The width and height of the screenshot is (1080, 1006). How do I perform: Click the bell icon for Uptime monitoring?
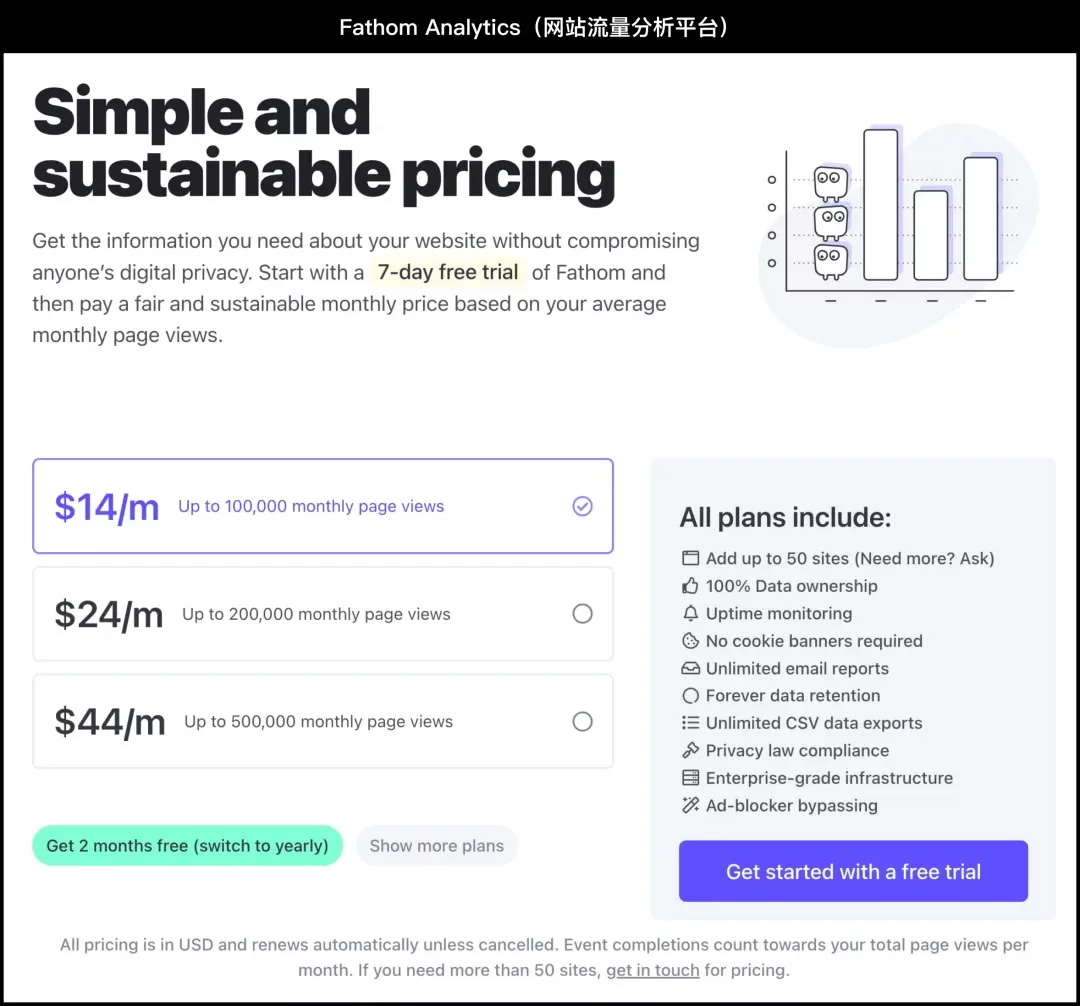(690, 614)
